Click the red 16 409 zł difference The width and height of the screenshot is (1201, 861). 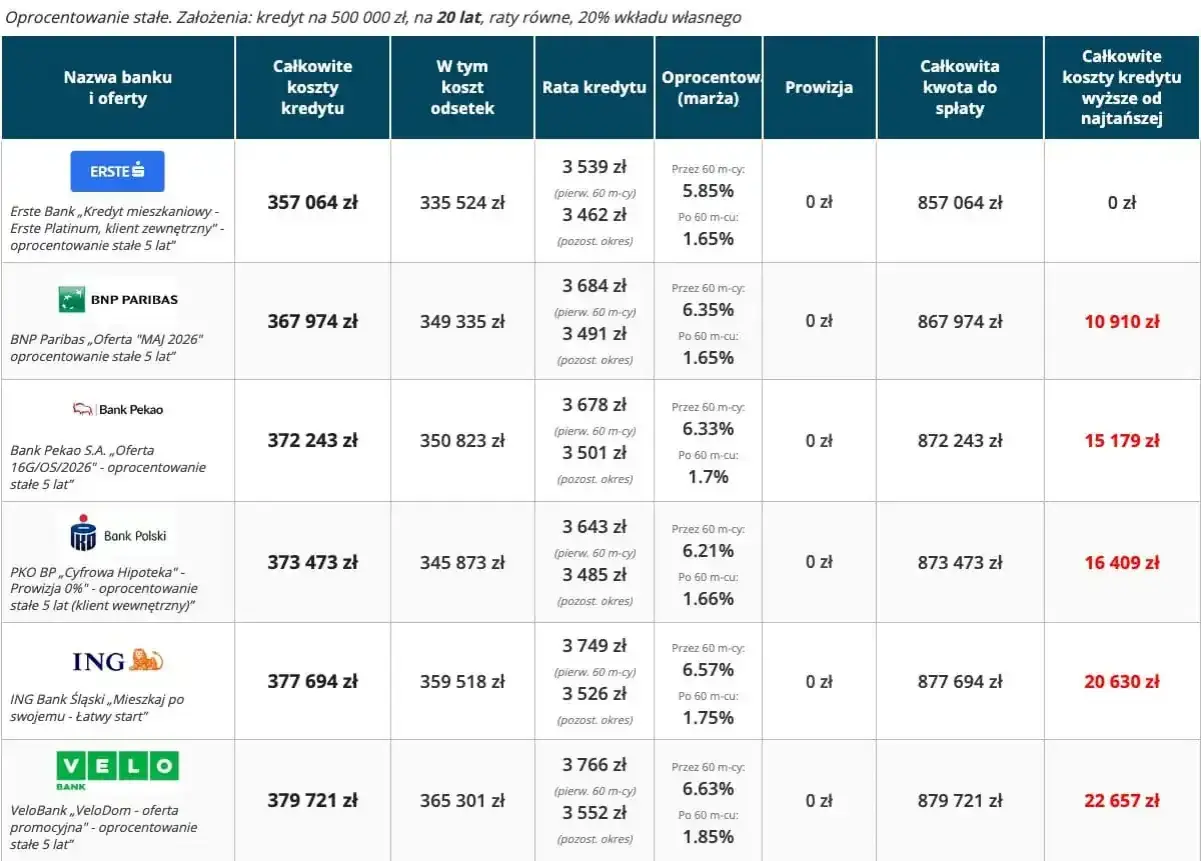pos(1122,562)
